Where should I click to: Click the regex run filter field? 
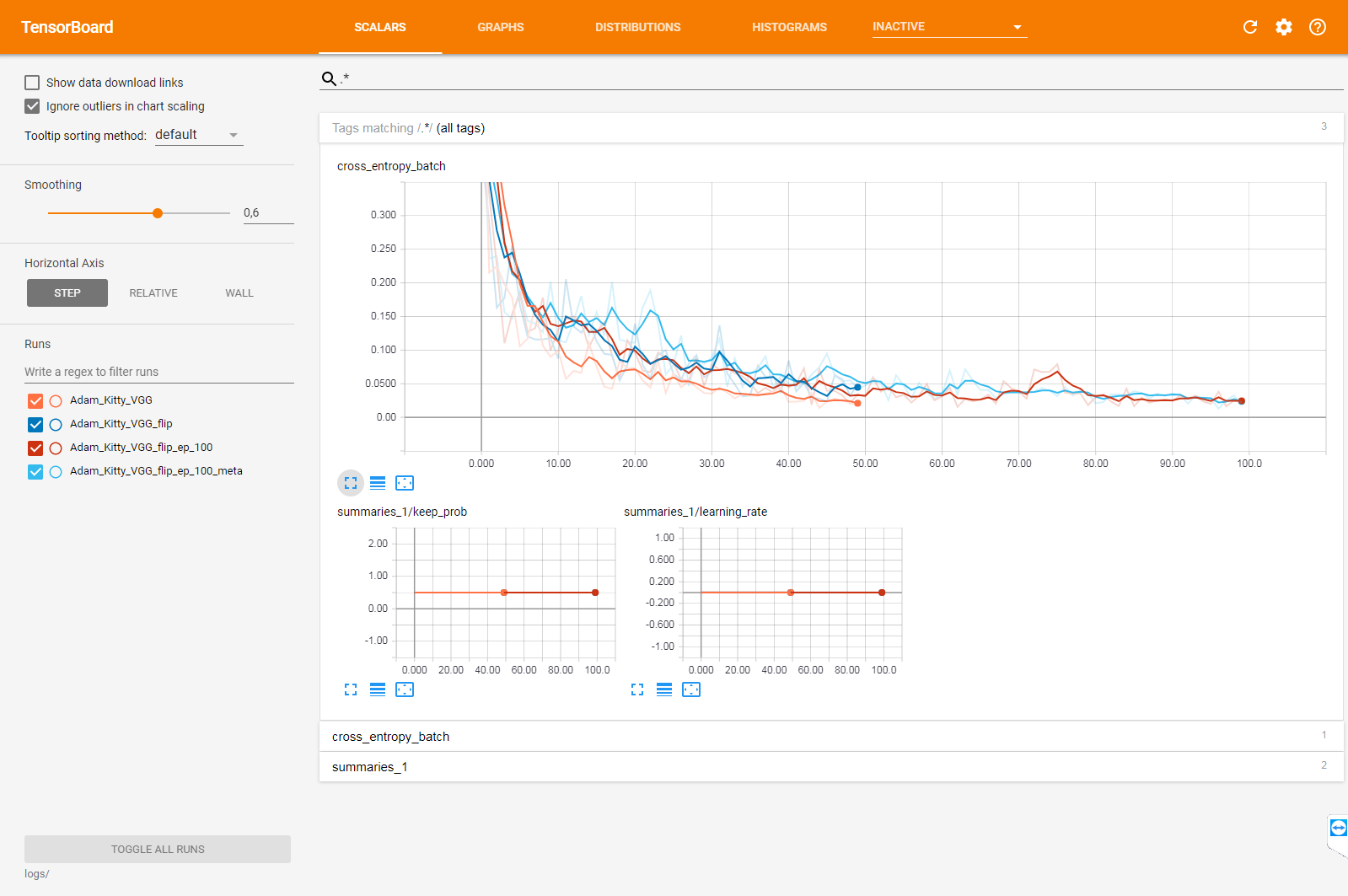159,372
